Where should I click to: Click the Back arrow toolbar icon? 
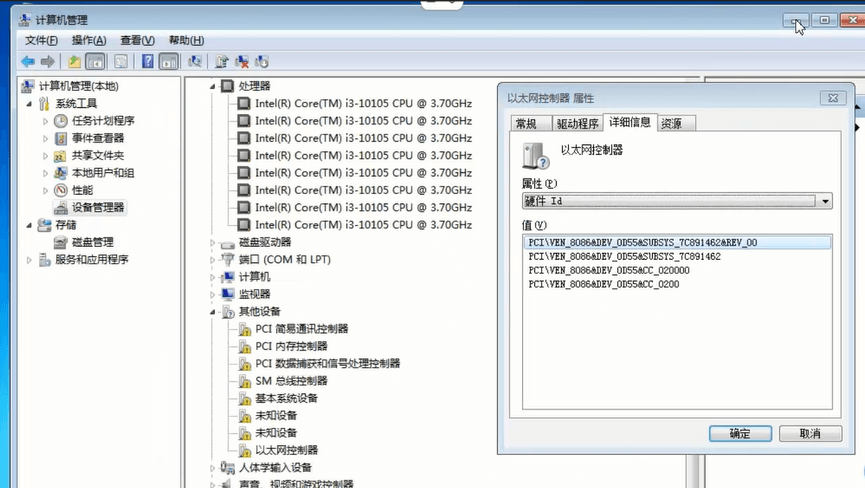[x=28, y=62]
